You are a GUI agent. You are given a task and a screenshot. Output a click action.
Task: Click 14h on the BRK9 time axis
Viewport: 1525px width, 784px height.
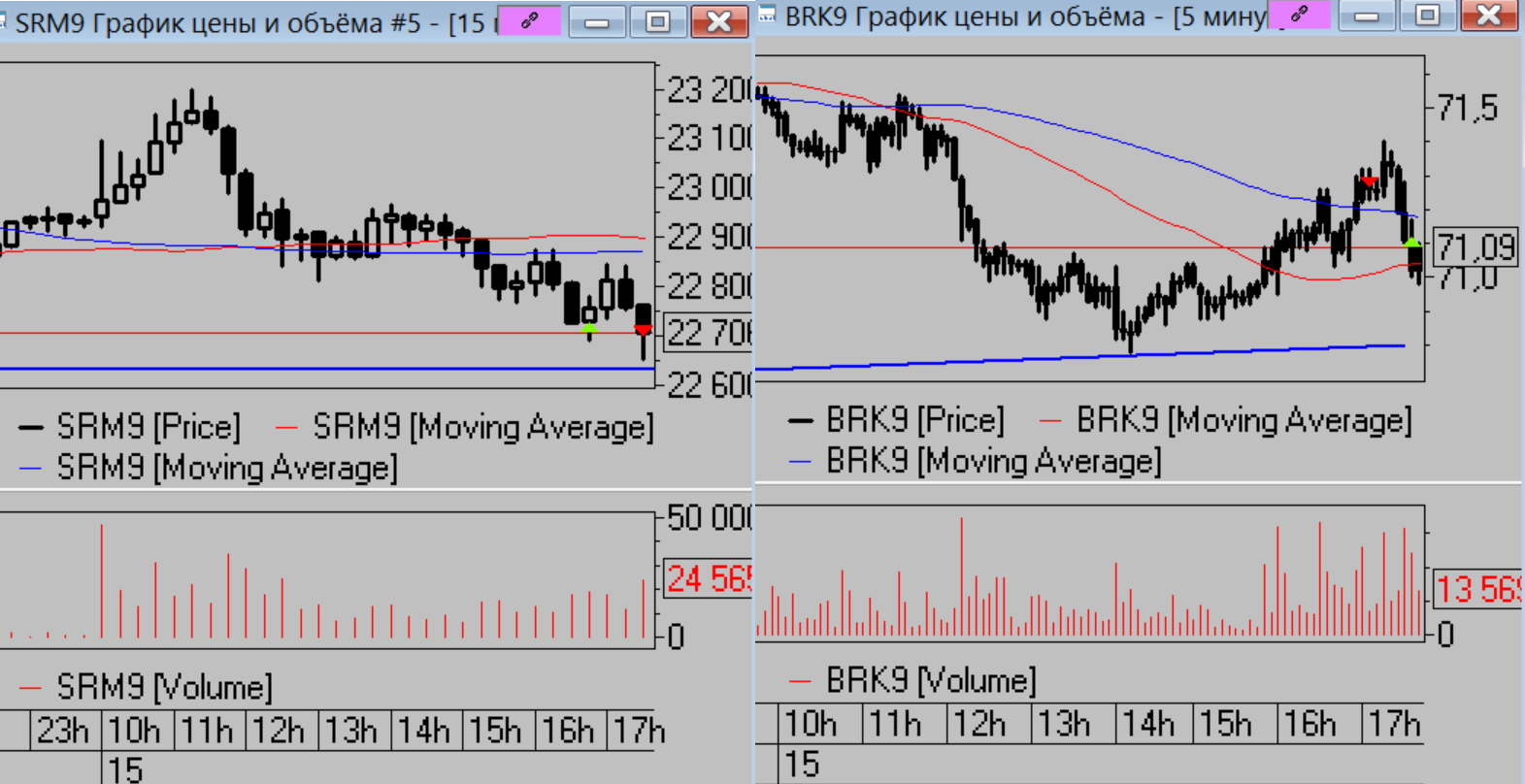click(1147, 724)
